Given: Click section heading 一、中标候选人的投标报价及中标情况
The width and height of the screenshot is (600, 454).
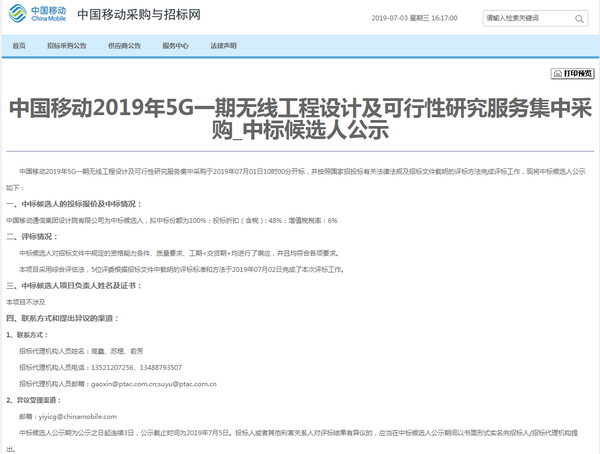Looking at the screenshot, I should tap(74, 204).
